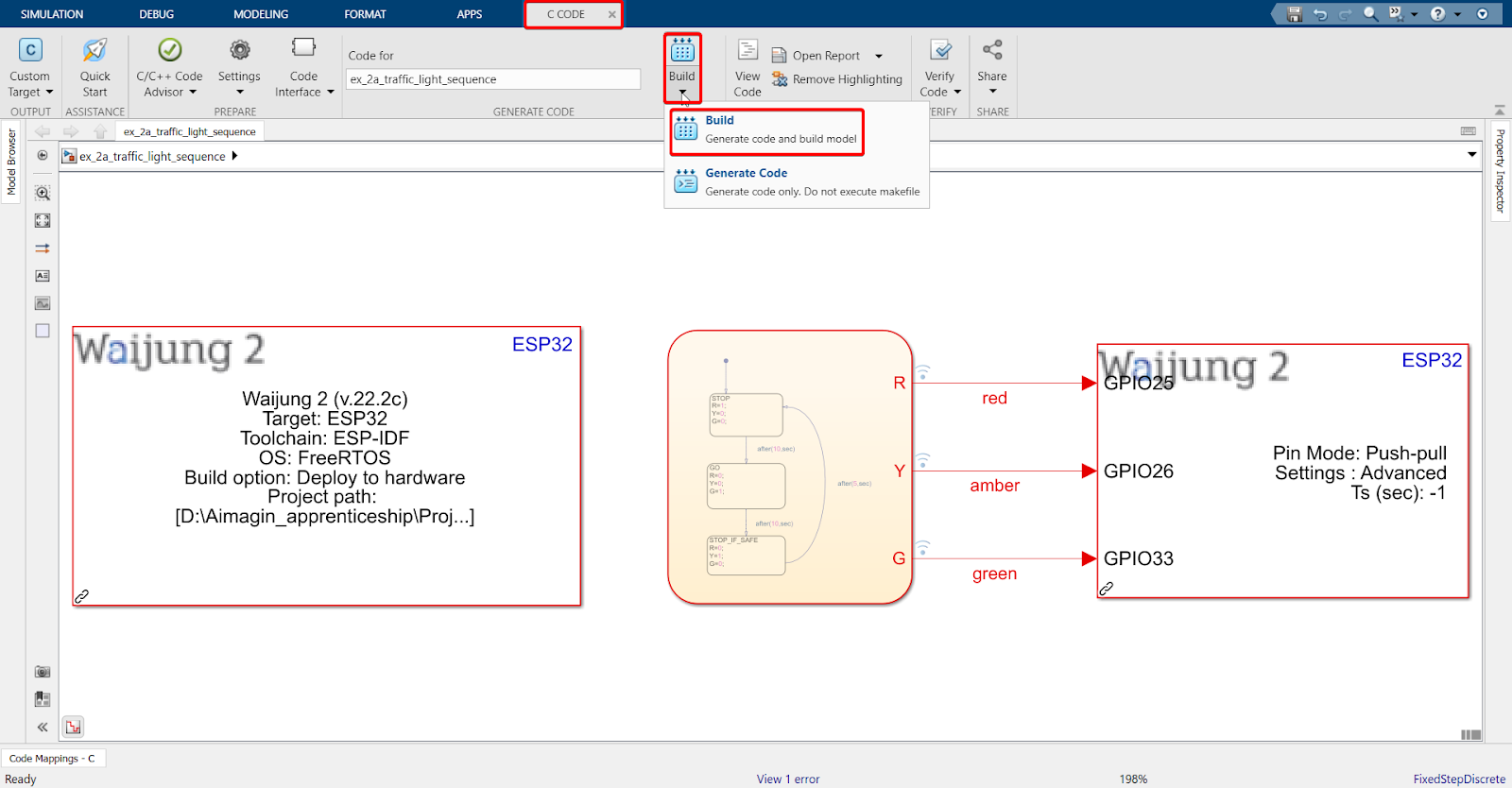Undo the last action
This screenshot has width=1512, height=788.
click(x=1320, y=14)
